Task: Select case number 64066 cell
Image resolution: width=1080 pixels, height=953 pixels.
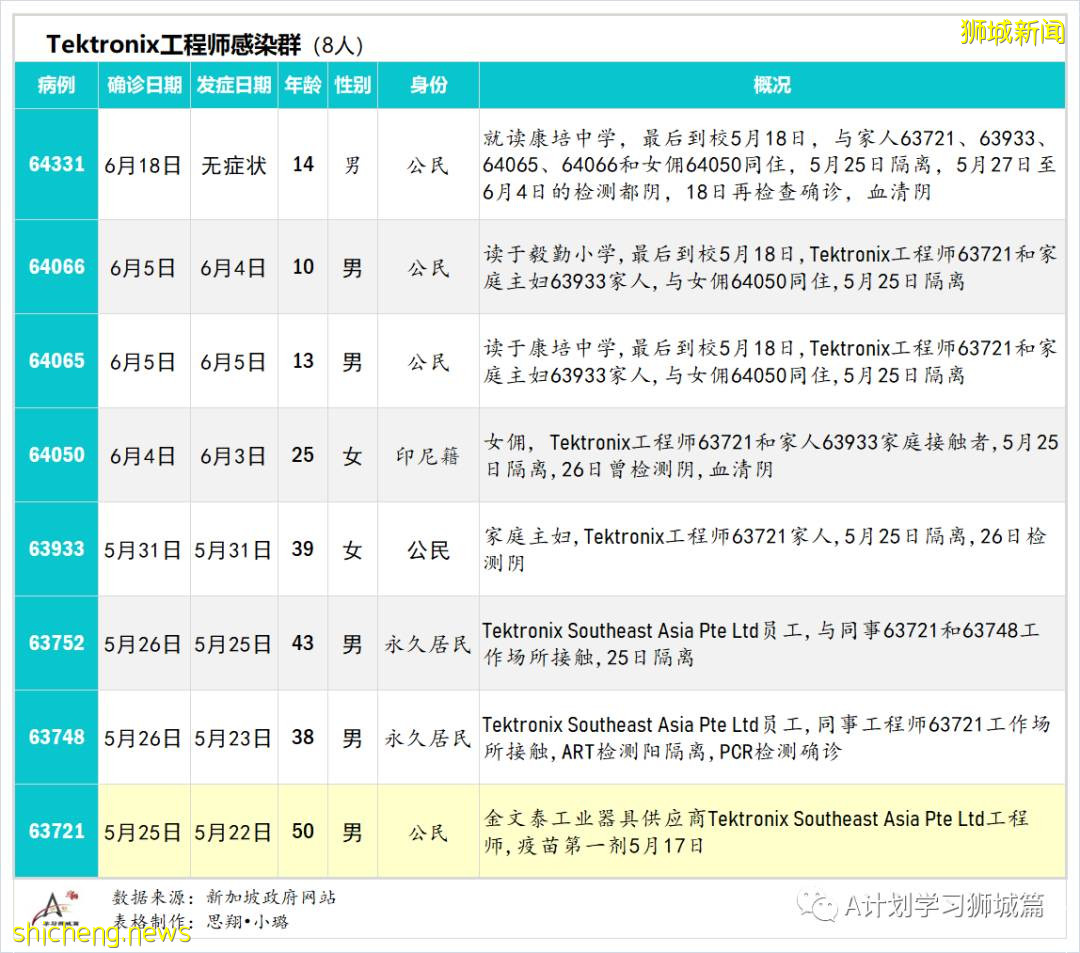Action: (x=56, y=267)
